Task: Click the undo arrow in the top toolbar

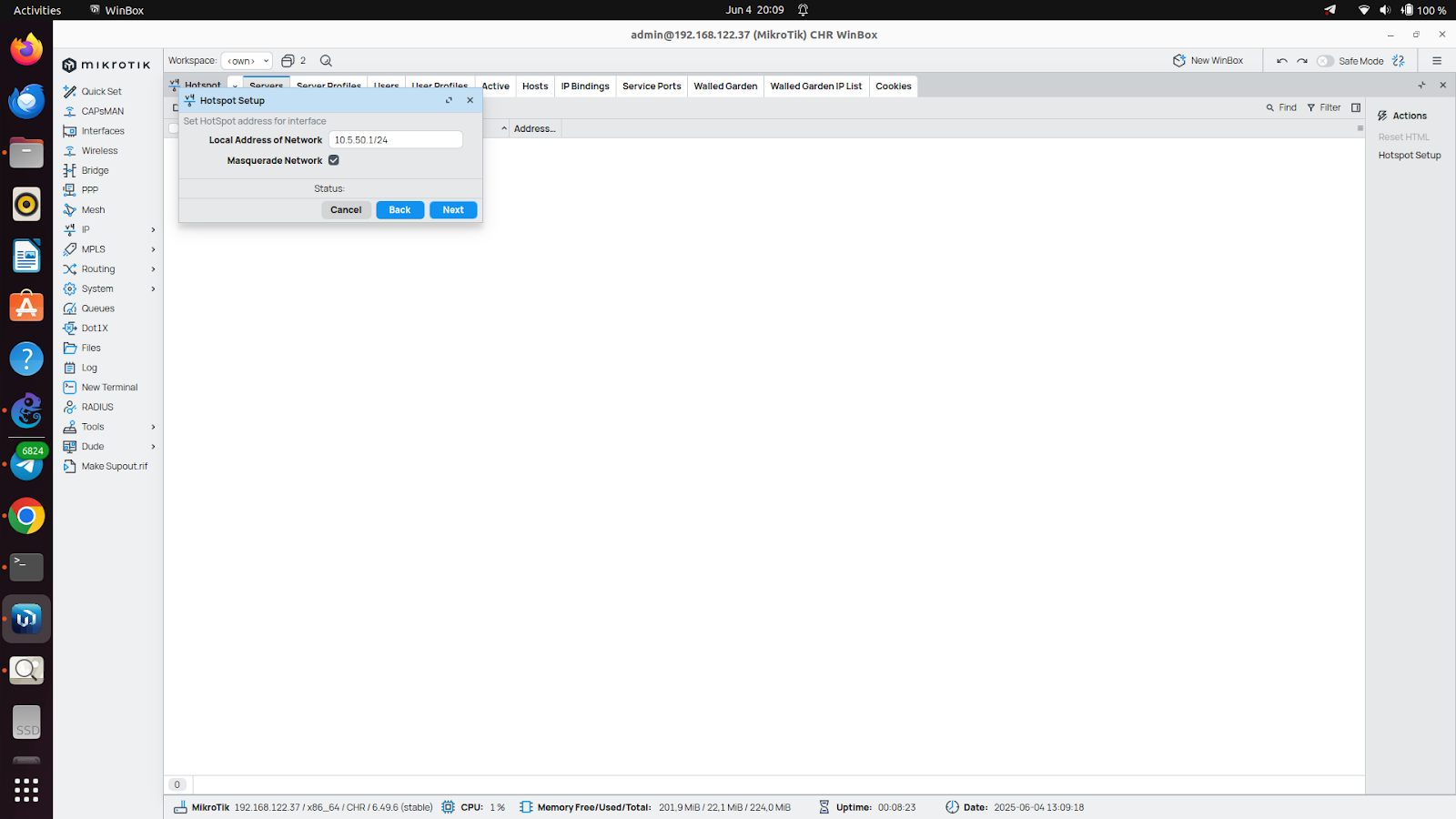Action: tap(1281, 61)
